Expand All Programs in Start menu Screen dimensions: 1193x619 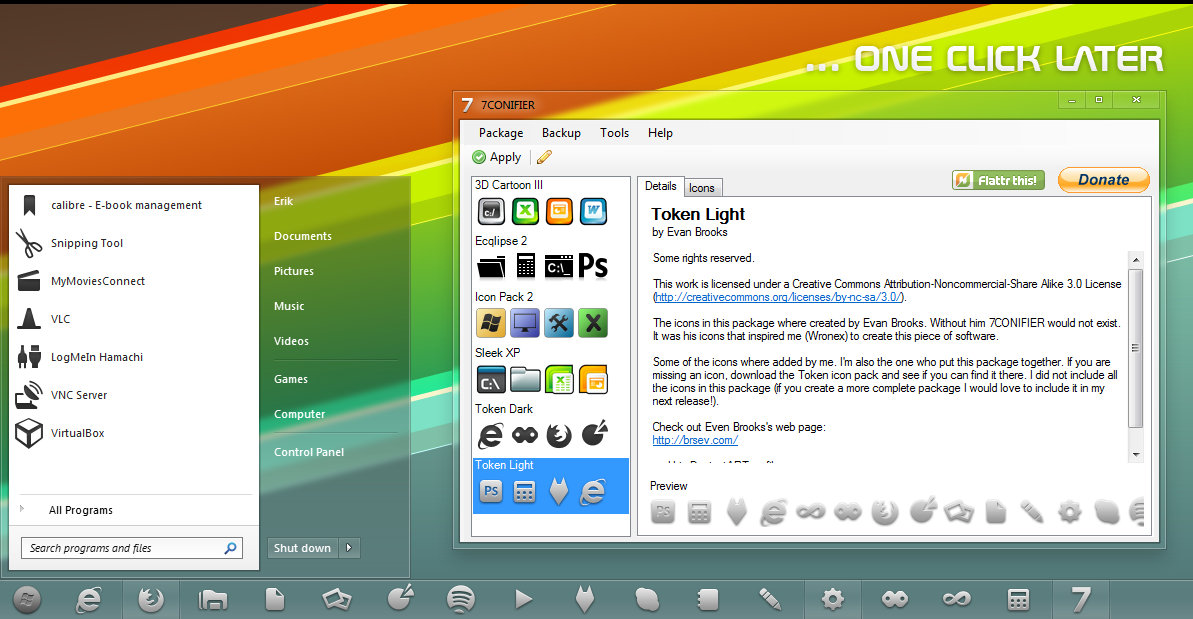coord(81,510)
